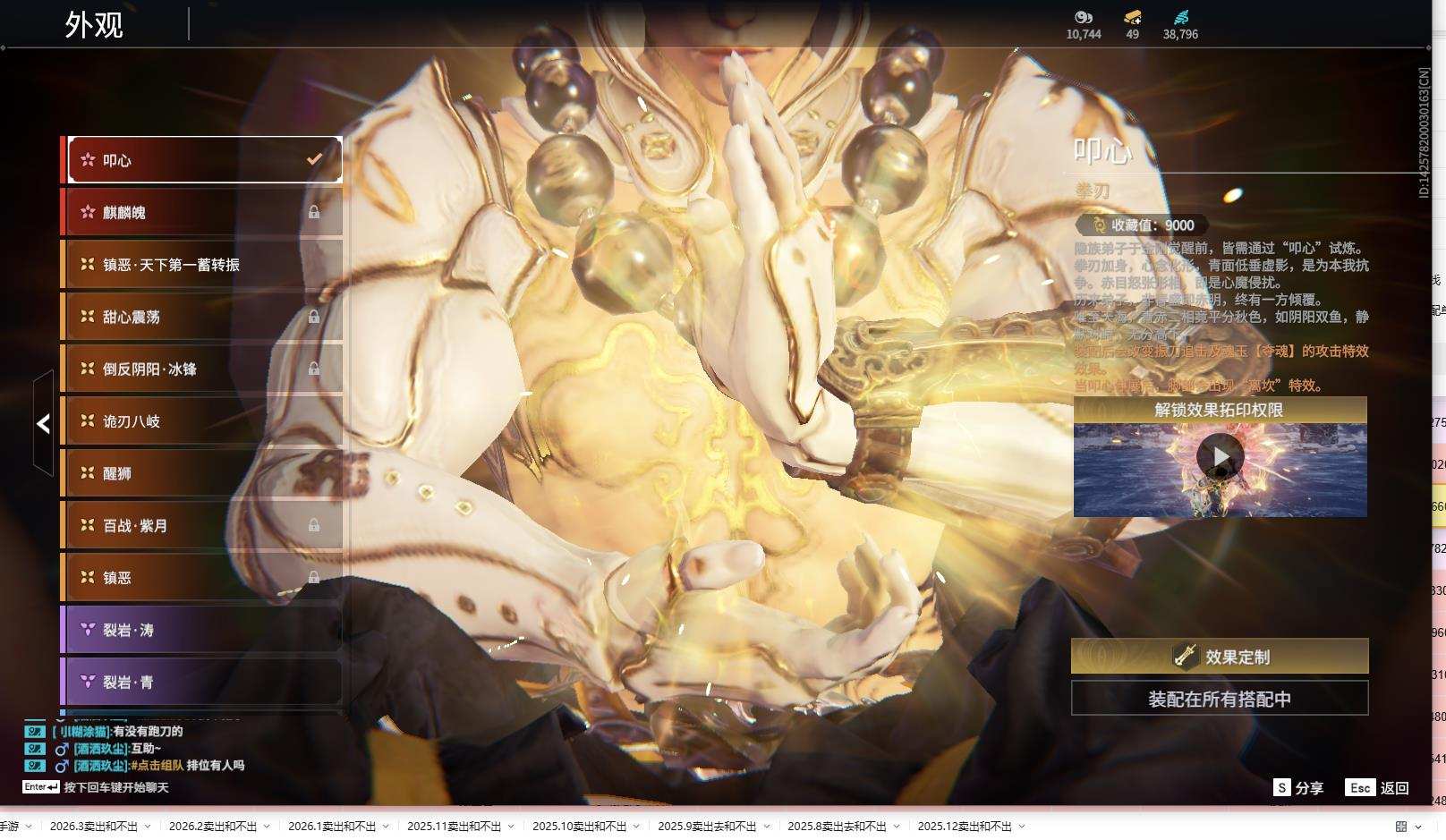1446x840 pixels.
Task: Select the 叩心 skin entry
Action: click(205, 160)
